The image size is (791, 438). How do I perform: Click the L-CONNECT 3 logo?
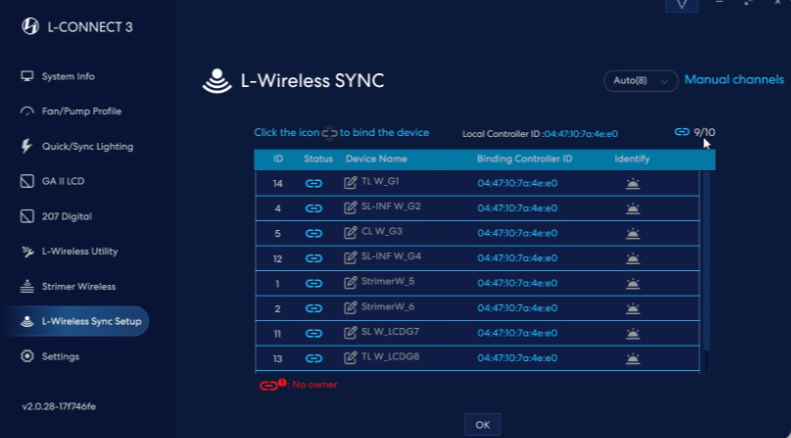click(30, 27)
